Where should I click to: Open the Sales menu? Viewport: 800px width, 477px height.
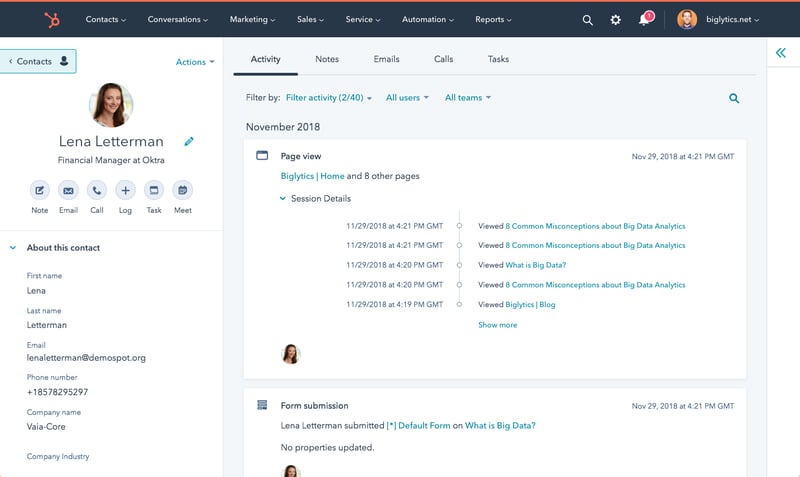point(310,19)
